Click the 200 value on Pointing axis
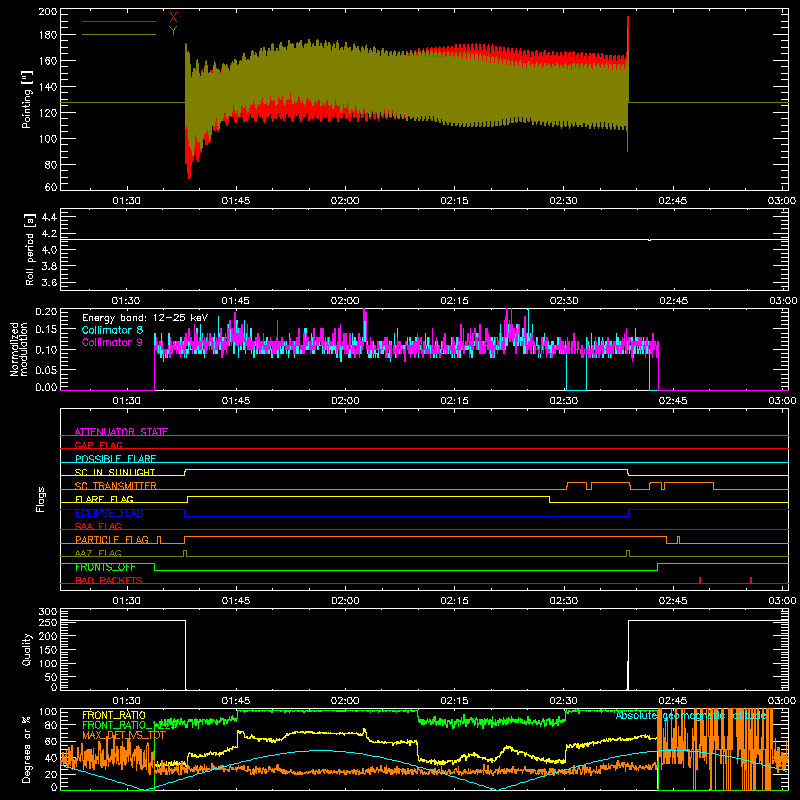Screen dimensions: 800x800 pos(47,12)
